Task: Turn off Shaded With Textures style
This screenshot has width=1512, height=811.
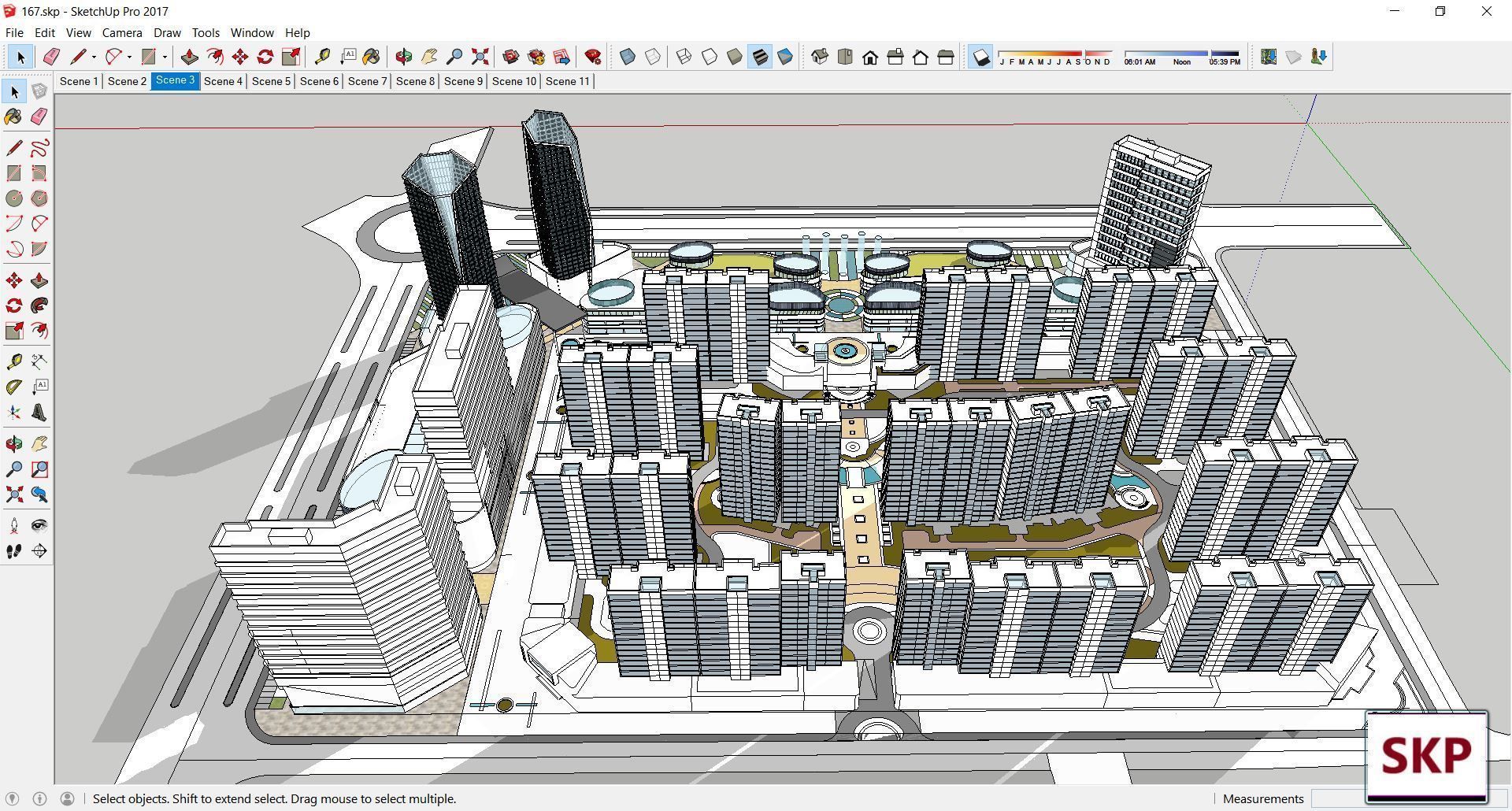Action: tap(760, 57)
